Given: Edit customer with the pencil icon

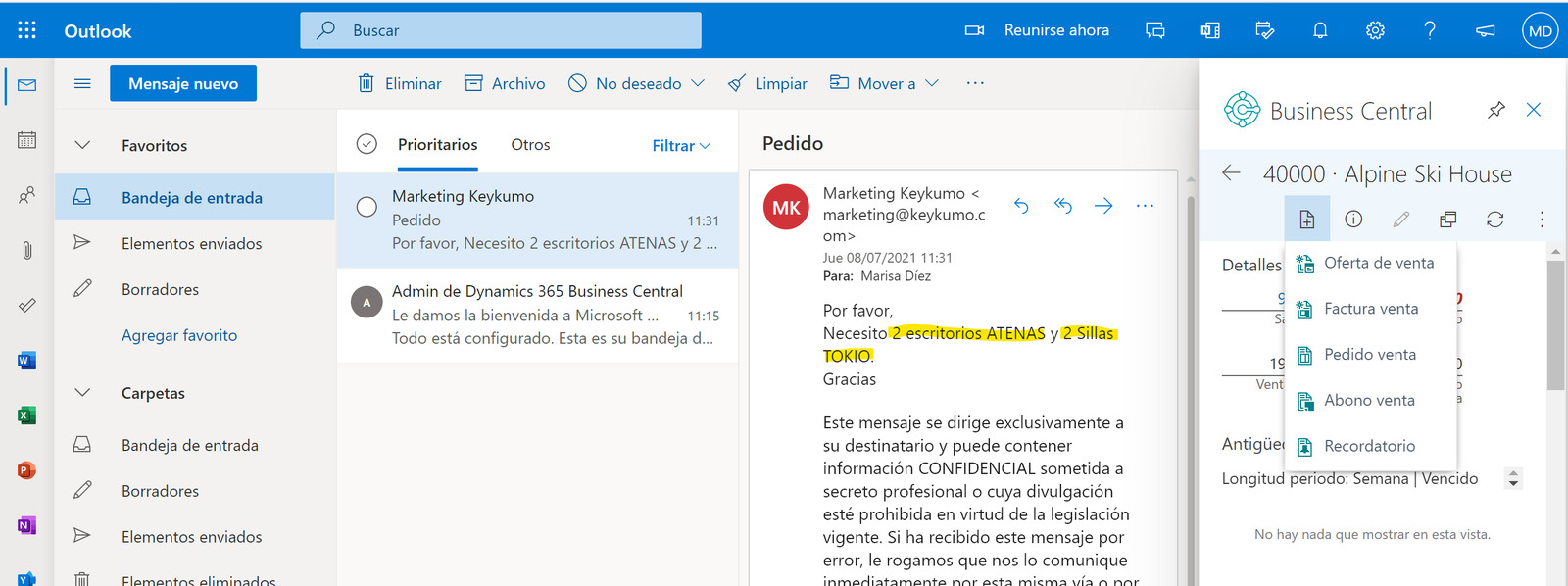Looking at the screenshot, I should click(1401, 219).
